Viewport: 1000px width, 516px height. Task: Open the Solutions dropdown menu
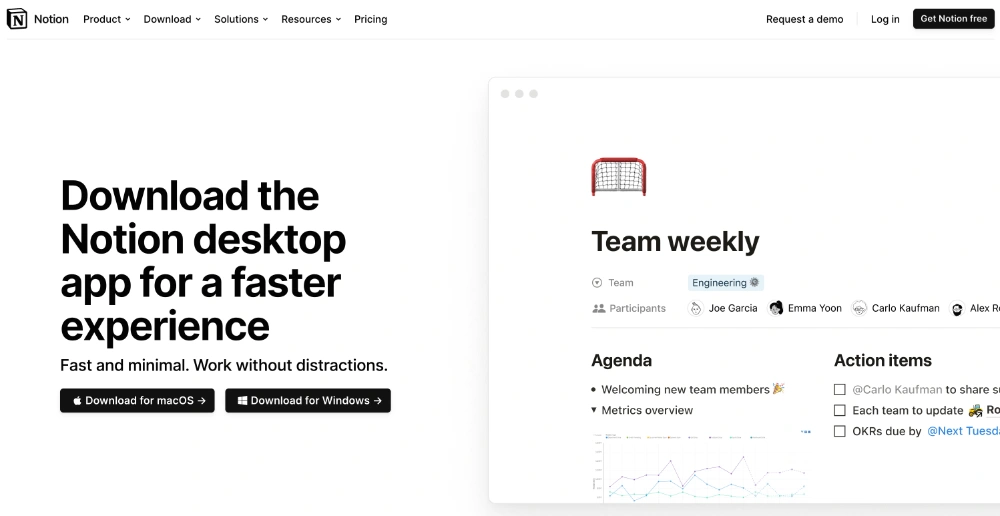pyautogui.click(x=241, y=19)
